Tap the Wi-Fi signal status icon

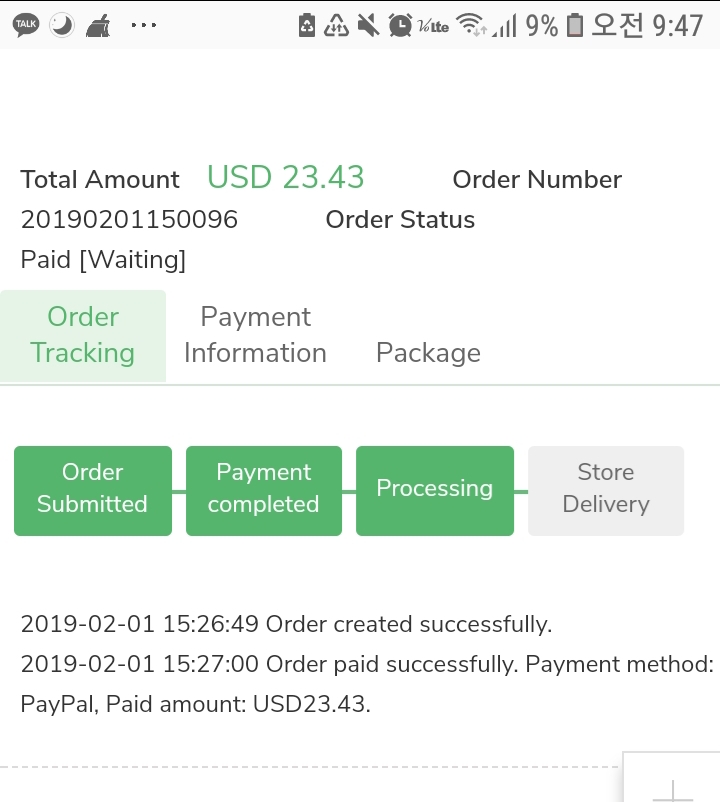[x=470, y=25]
